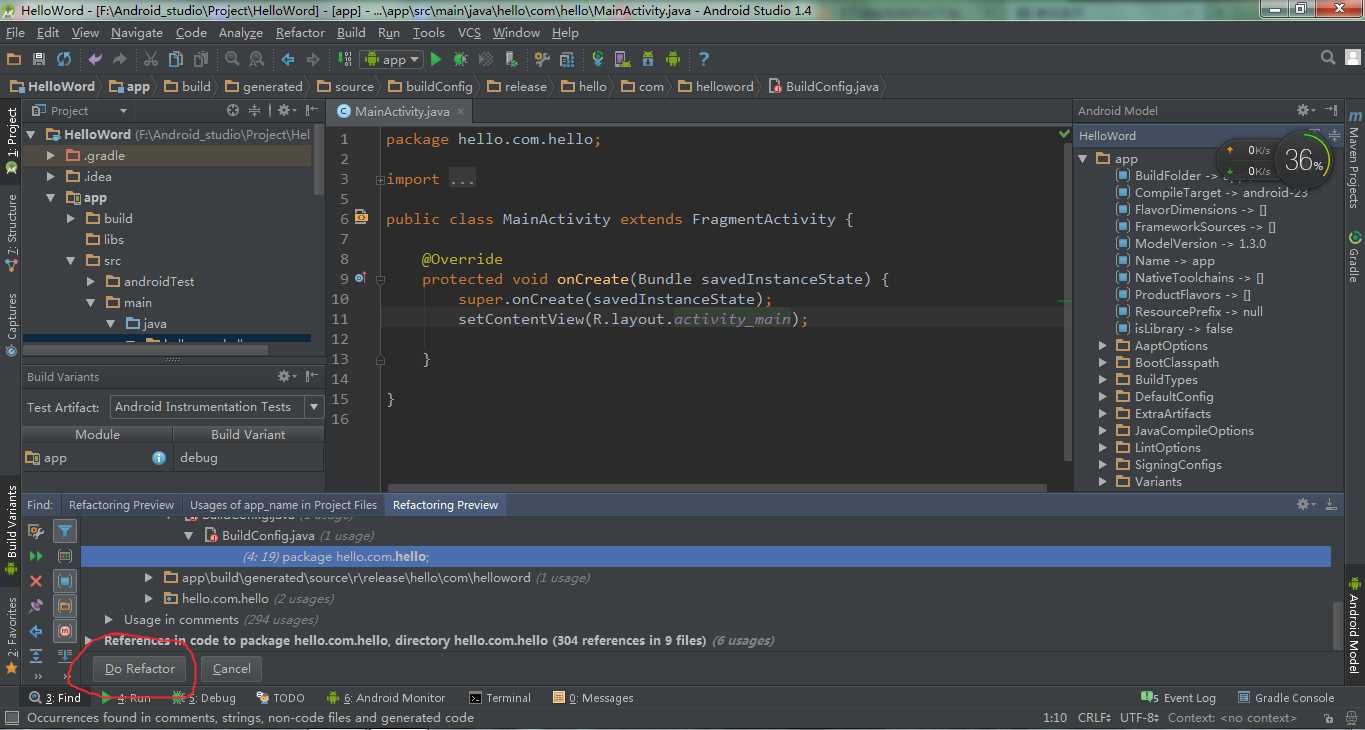
Task: Click the toolbar help question mark
Action: pyautogui.click(x=704, y=60)
